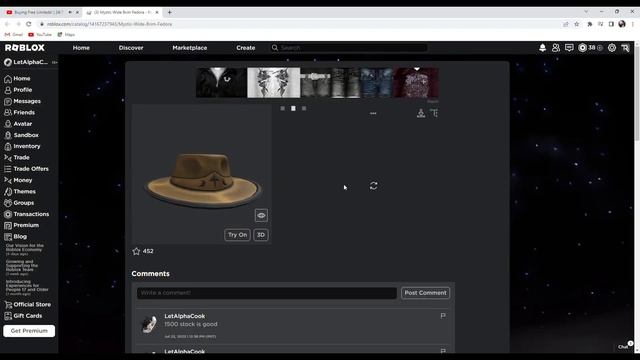Screen dimensions: 640x360
Task: Open the Gift Cards link
Action: point(23,316)
